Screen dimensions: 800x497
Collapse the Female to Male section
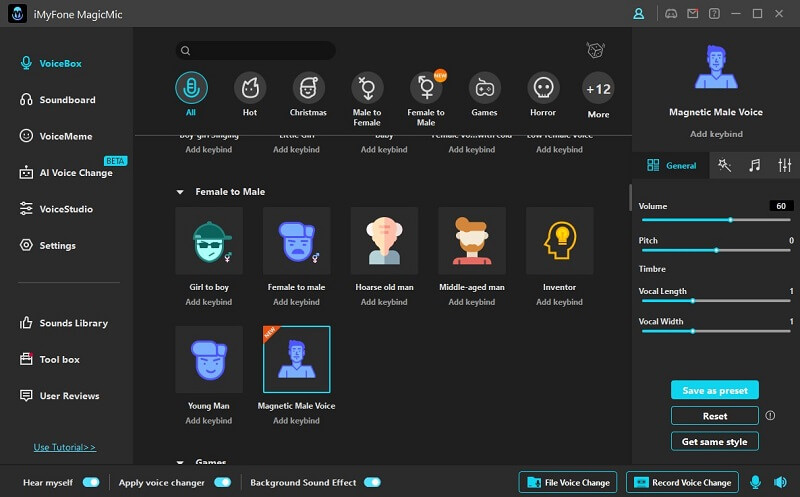coord(180,192)
